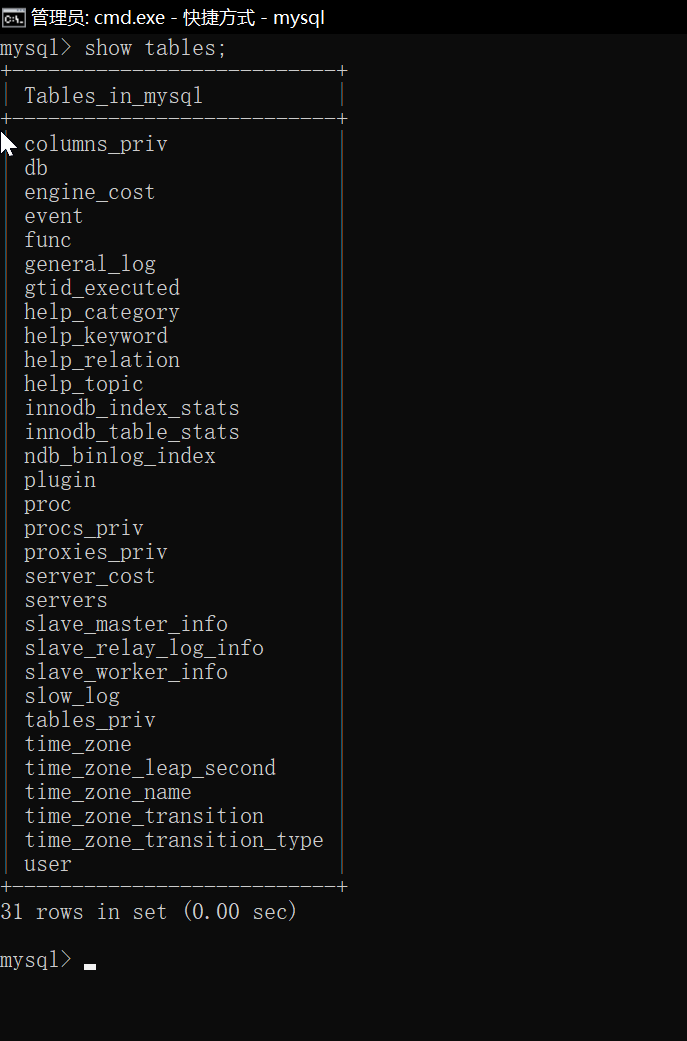The height and width of the screenshot is (1041, 687).
Task: Click the innodb_index_stats row
Action: tap(132, 408)
